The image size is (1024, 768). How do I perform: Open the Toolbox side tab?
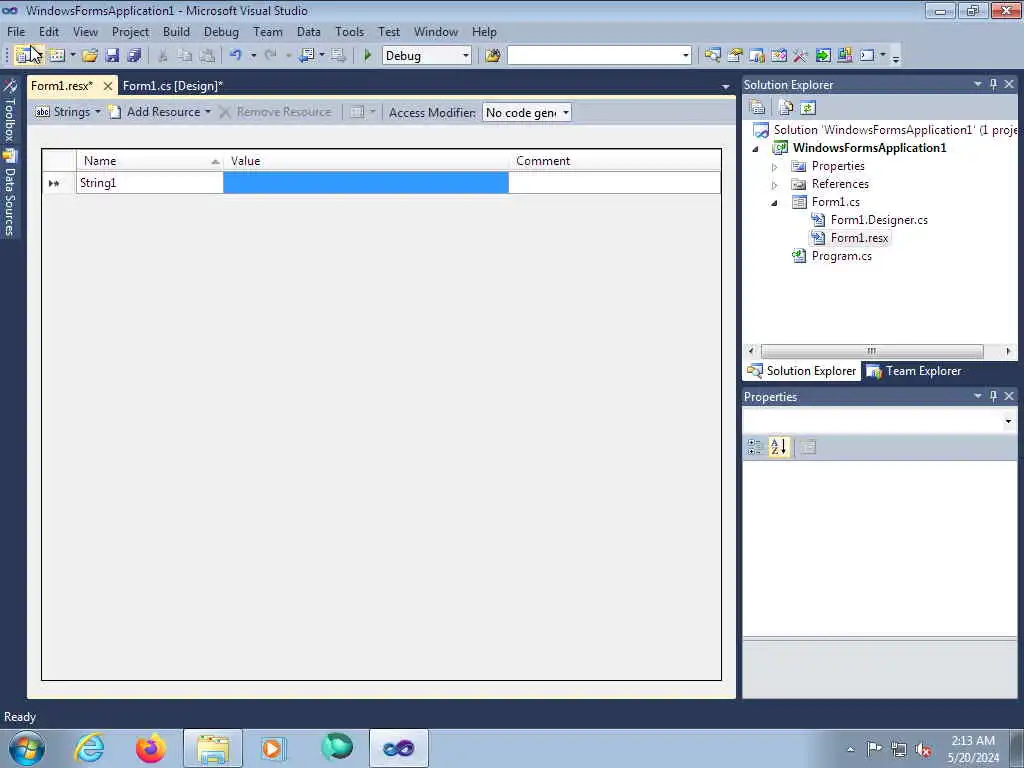pyautogui.click(x=10, y=110)
